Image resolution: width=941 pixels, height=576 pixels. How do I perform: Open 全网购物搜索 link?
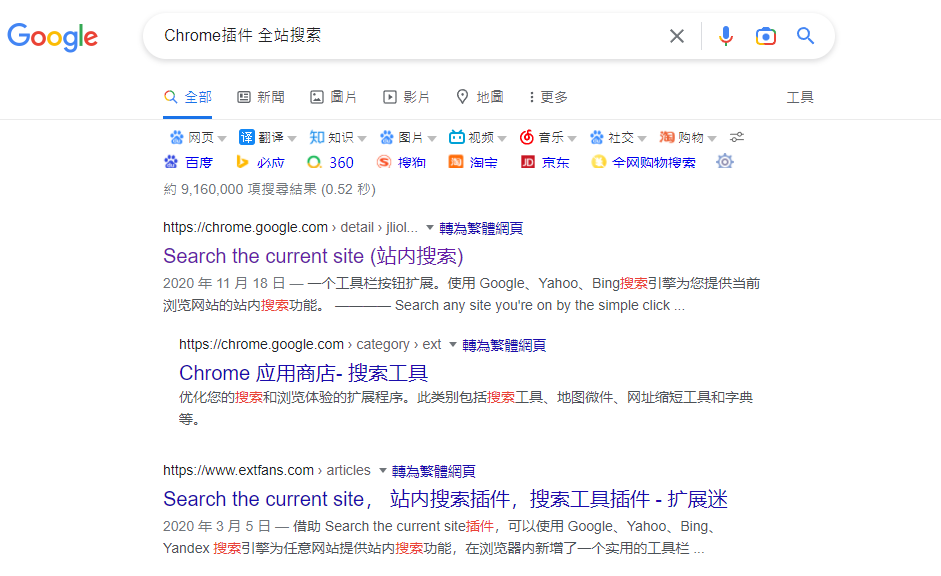[654, 163]
